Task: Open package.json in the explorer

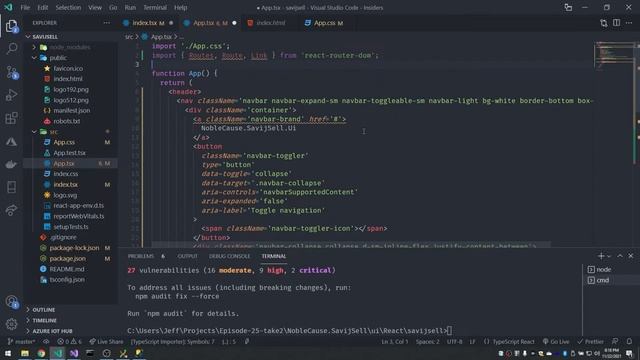Action: pyautogui.click(x=67, y=258)
